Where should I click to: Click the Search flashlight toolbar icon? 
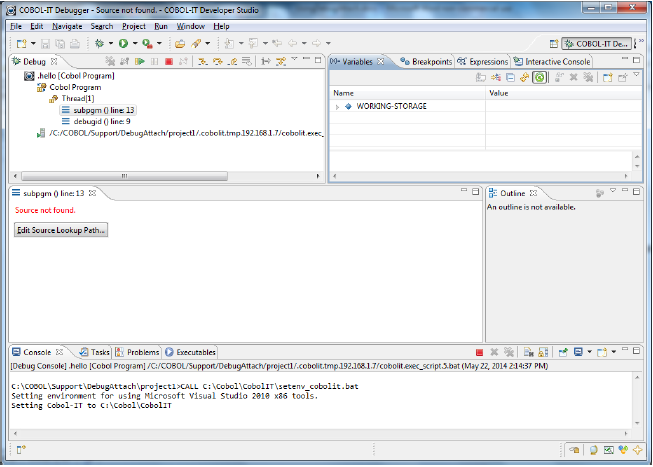[196, 43]
